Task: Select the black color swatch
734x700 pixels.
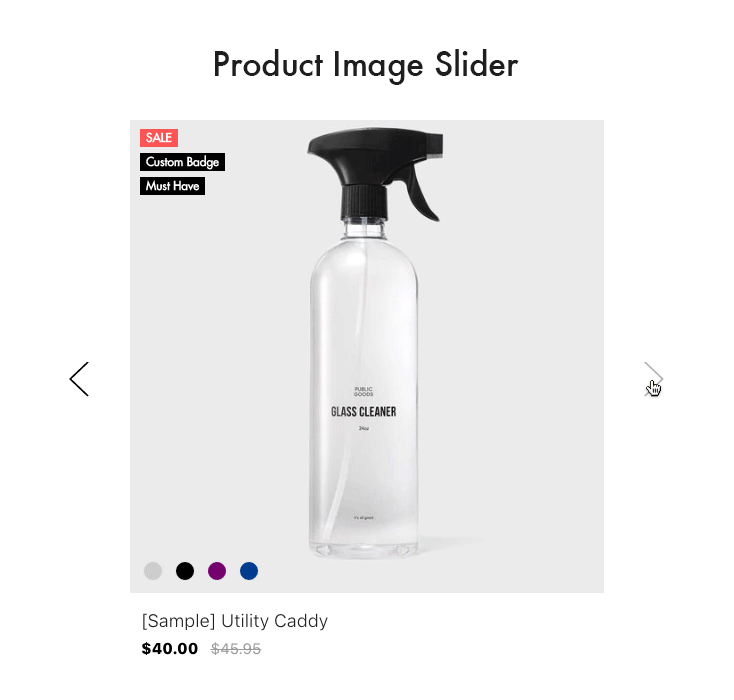Action: tap(185, 571)
